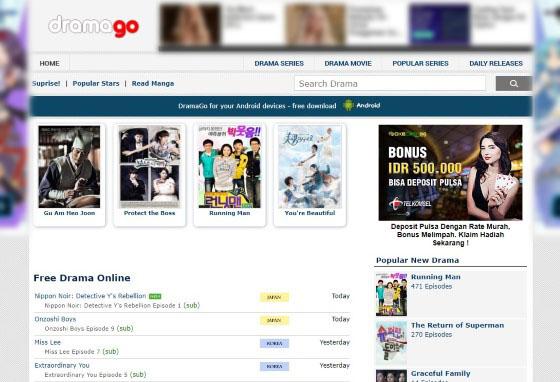Click the Bonus IDR 500.000 advertisement banner
The image size is (560, 382).
point(450,172)
